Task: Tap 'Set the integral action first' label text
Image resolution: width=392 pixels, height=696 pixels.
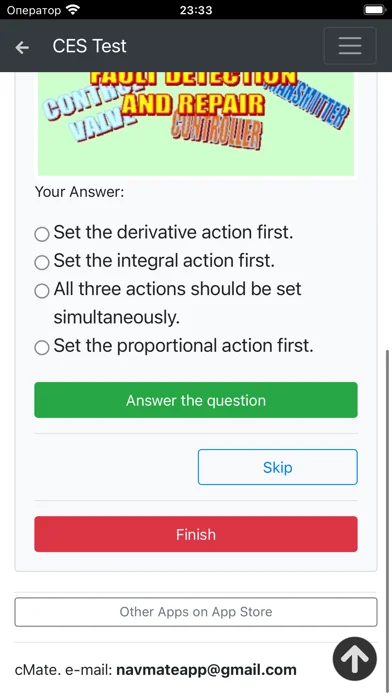Action: coord(164,261)
